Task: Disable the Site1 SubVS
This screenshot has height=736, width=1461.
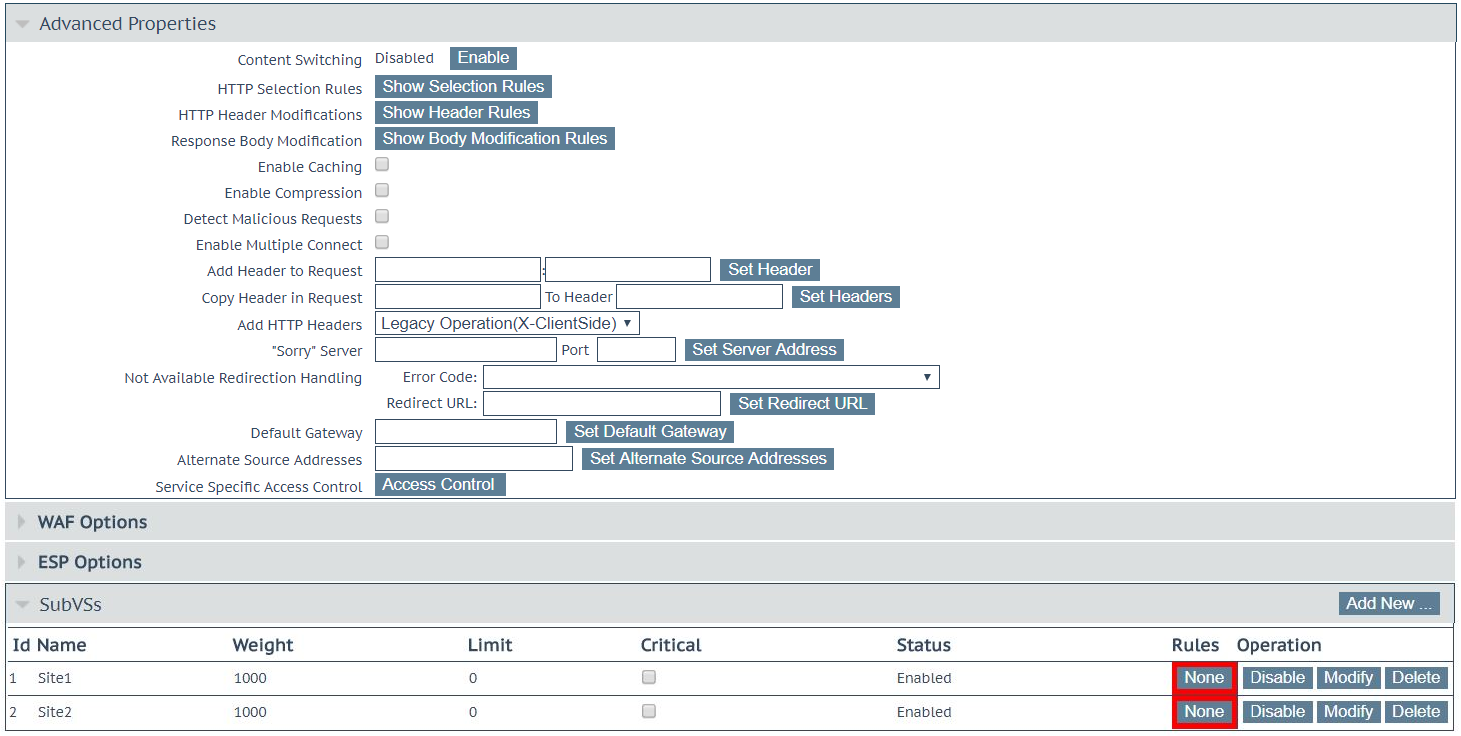Action: click(1277, 677)
